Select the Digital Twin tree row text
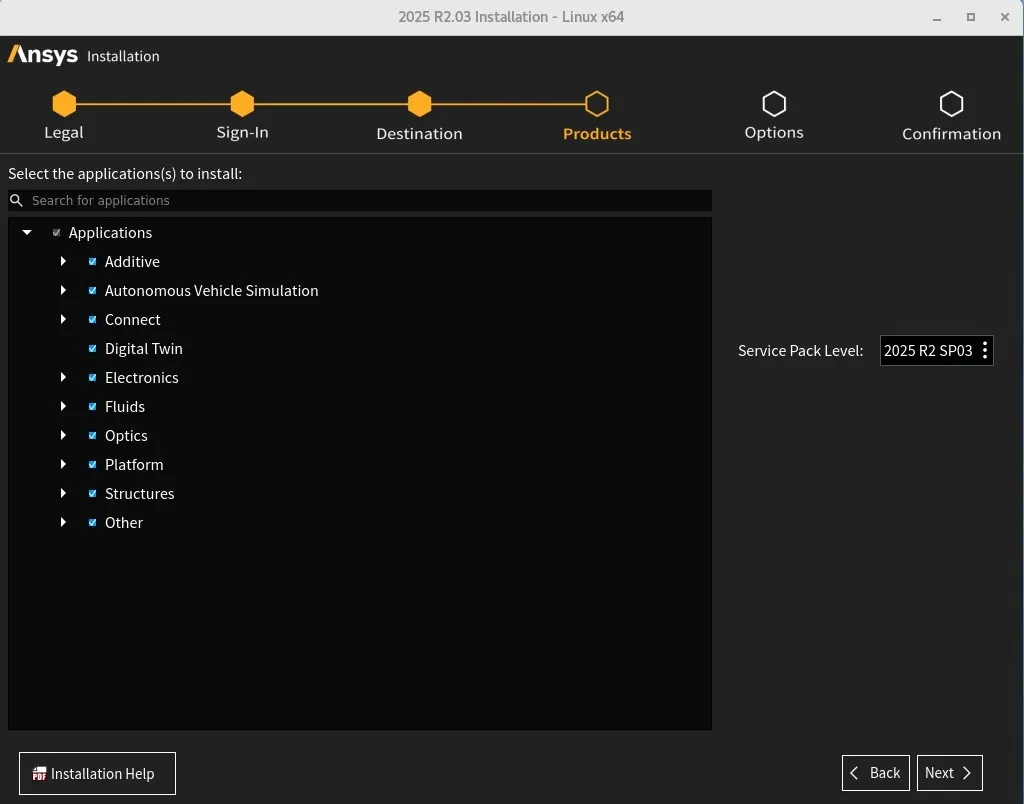 coord(144,348)
